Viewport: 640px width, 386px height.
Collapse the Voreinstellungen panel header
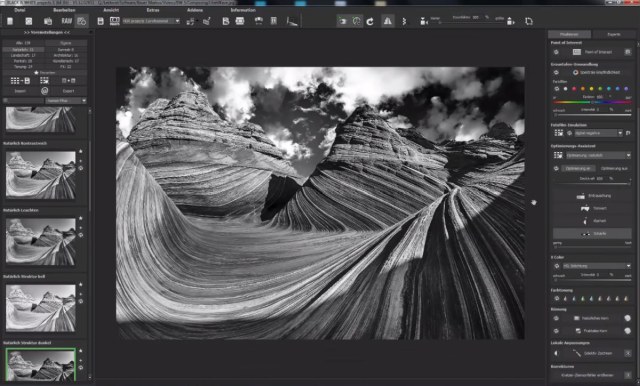[47, 32]
